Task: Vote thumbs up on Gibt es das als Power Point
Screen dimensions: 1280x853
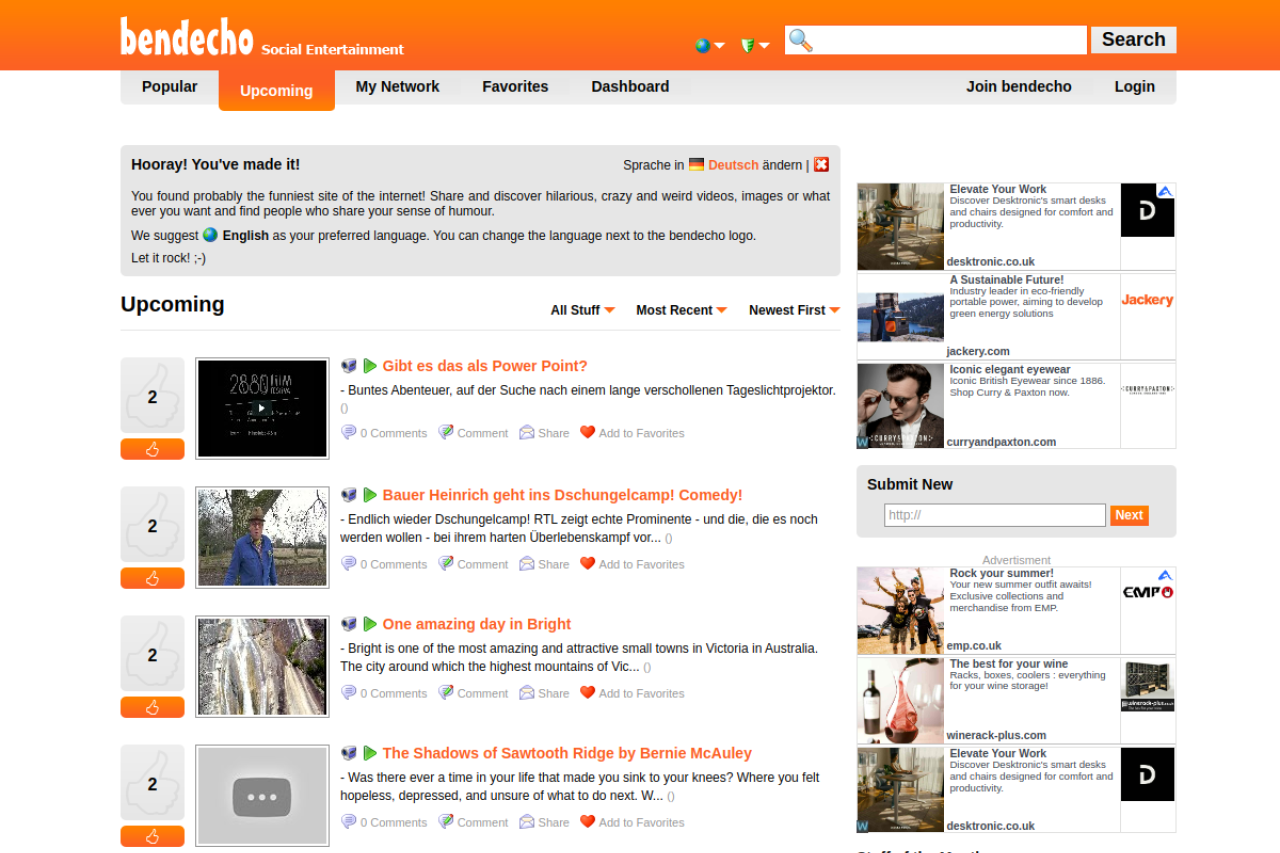Action: coord(152,449)
